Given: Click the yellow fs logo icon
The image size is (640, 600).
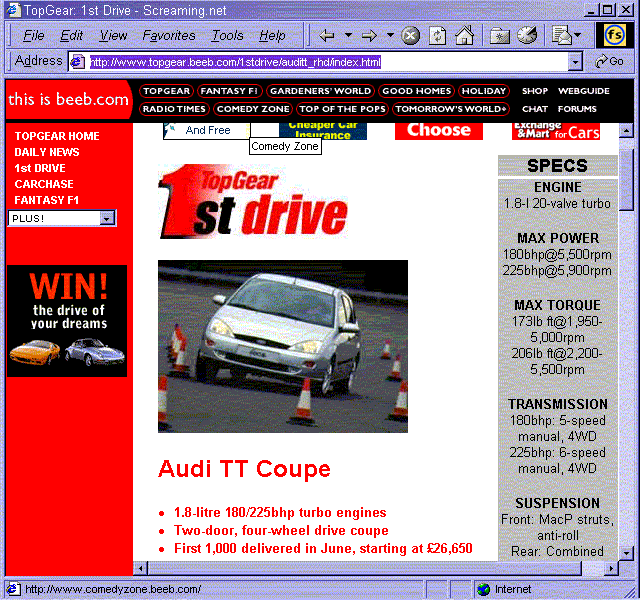Looking at the screenshot, I should pos(615,35).
